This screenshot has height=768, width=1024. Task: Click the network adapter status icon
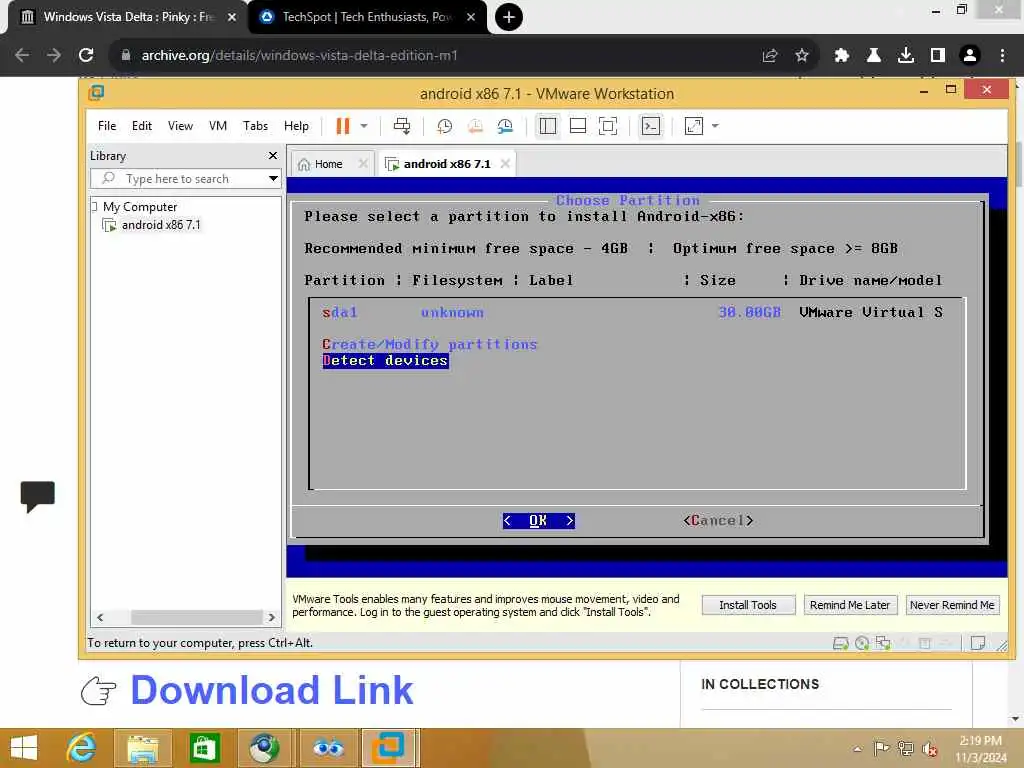coord(883,643)
